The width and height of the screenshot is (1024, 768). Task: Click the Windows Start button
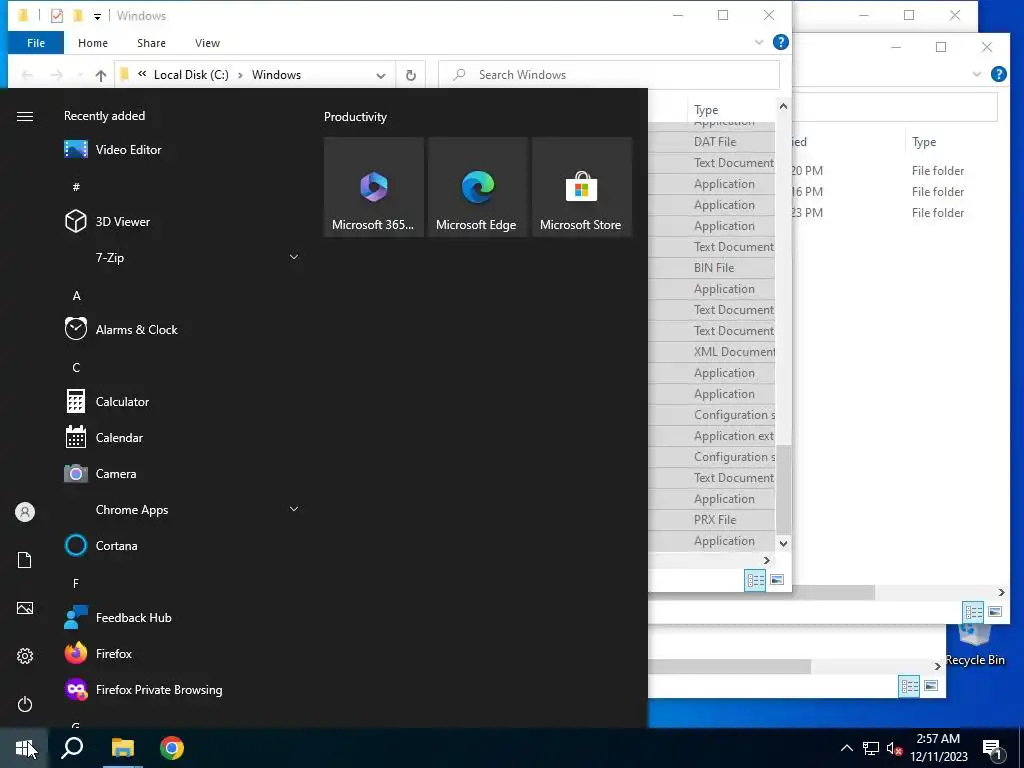(24, 748)
